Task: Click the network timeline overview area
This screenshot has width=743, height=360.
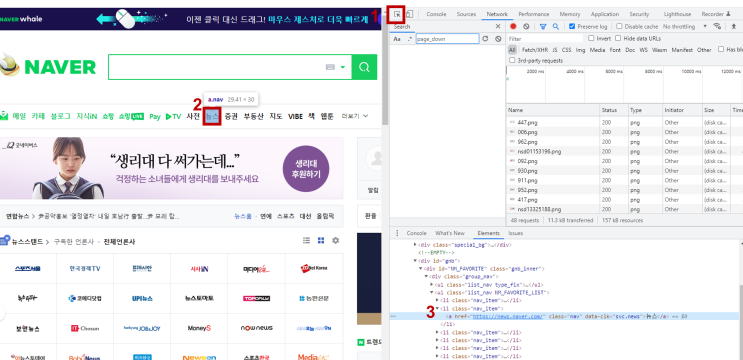Action: (624, 85)
